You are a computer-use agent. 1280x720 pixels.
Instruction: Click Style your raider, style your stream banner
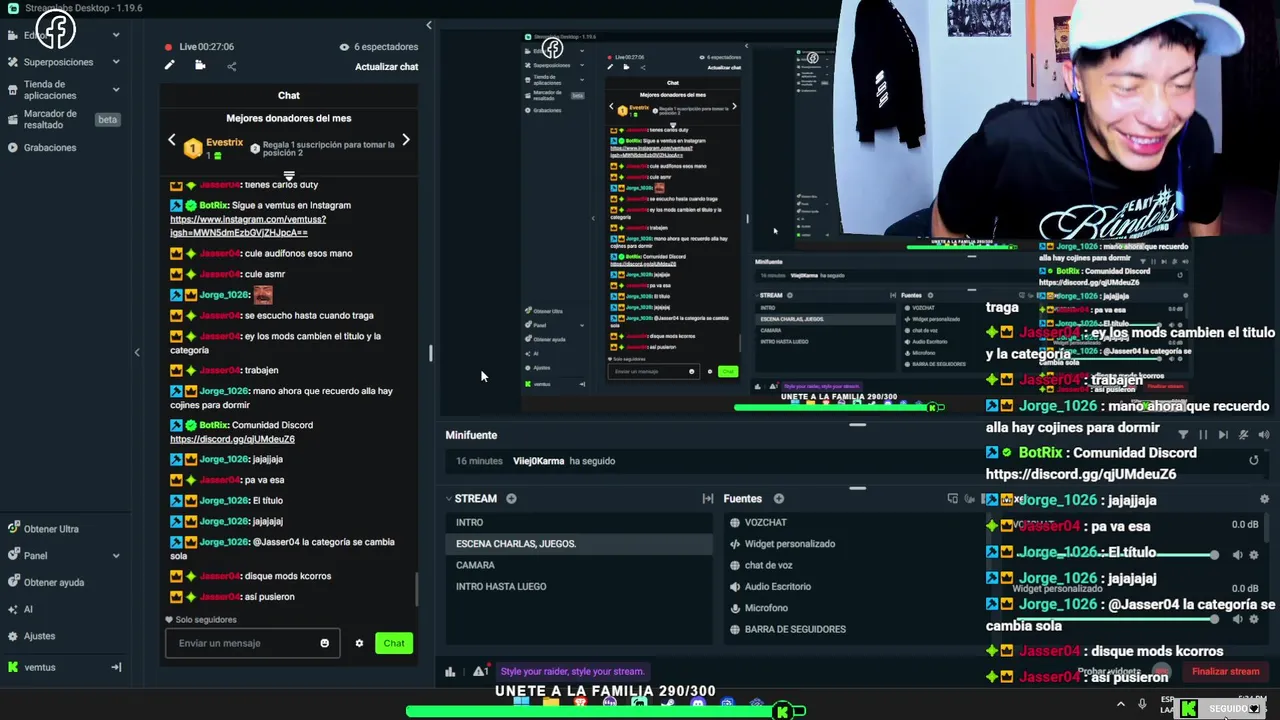(572, 671)
